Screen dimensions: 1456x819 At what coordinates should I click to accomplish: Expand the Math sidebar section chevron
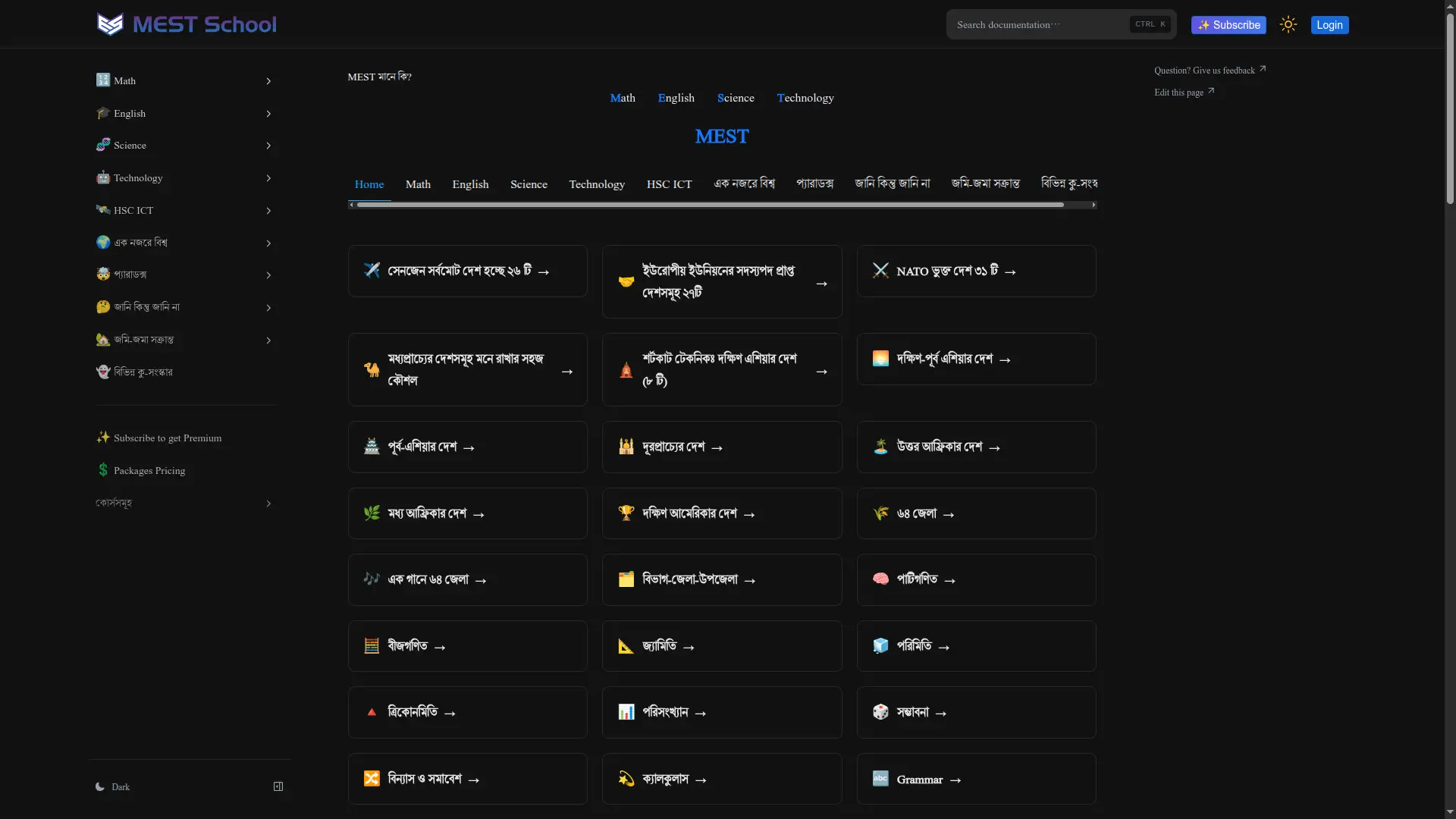coord(268,81)
